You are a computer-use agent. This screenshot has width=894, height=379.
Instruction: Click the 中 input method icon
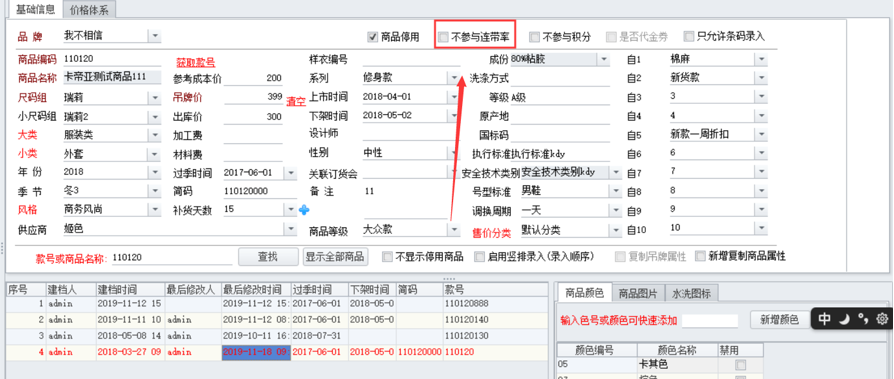tap(824, 319)
